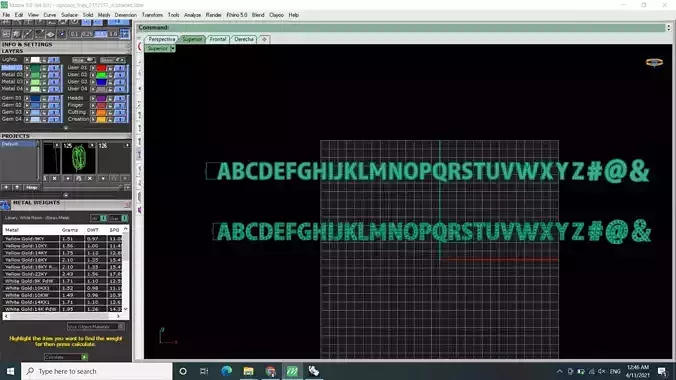
Task: Open the Use Object Materials dropdown
Action: tap(95, 327)
